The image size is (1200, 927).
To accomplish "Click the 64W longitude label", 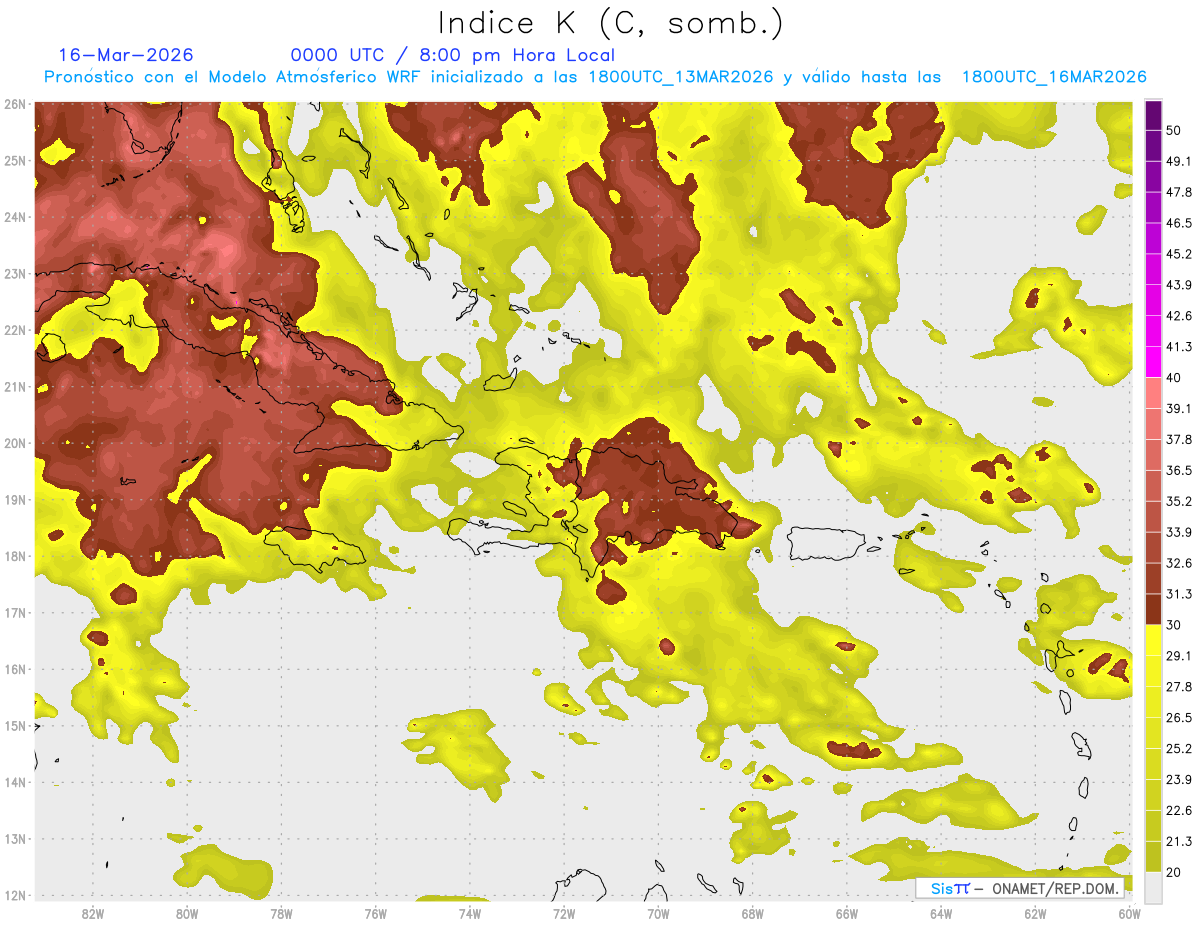I will click(x=941, y=913).
